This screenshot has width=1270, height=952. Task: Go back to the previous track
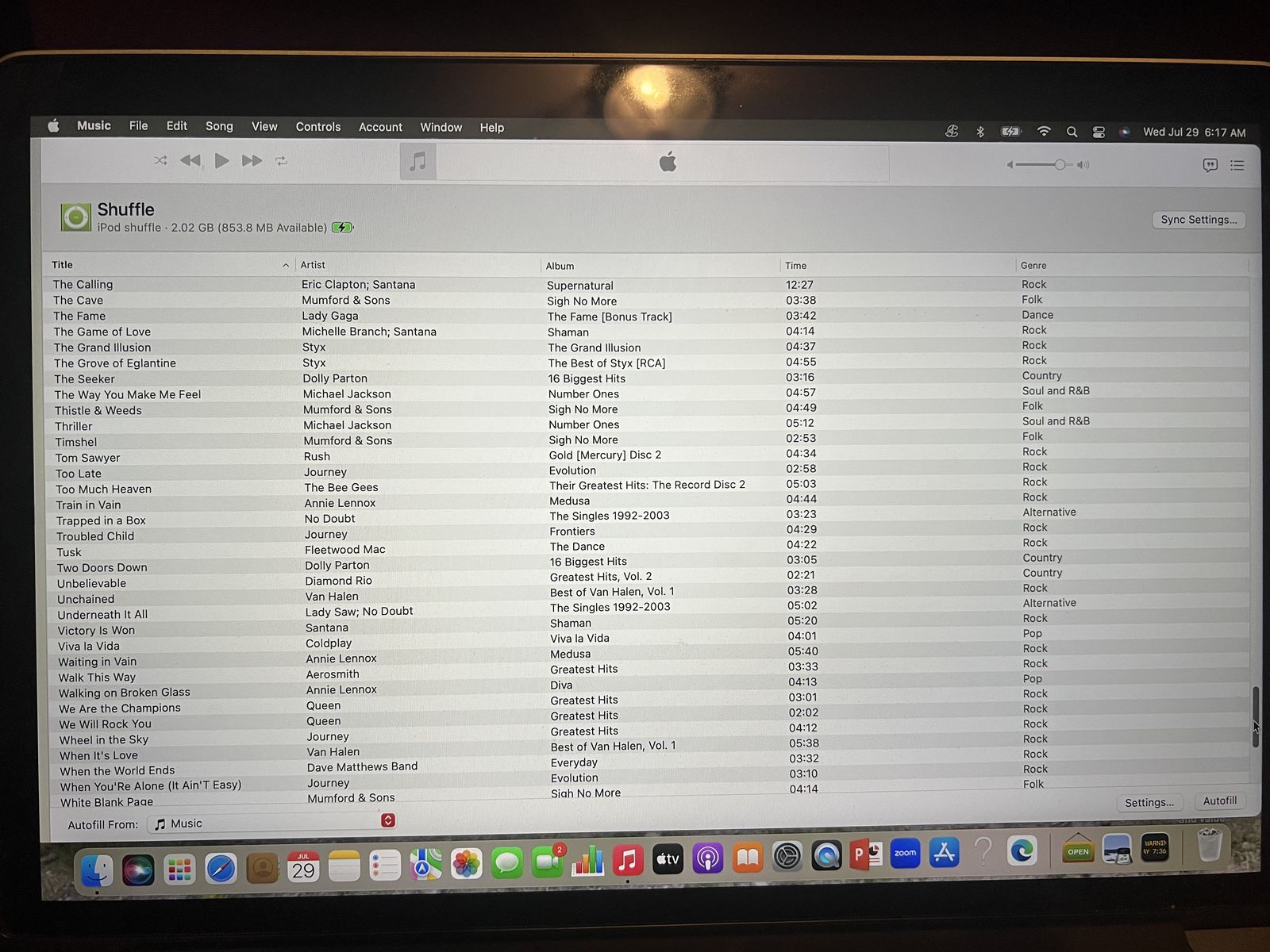(x=190, y=160)
